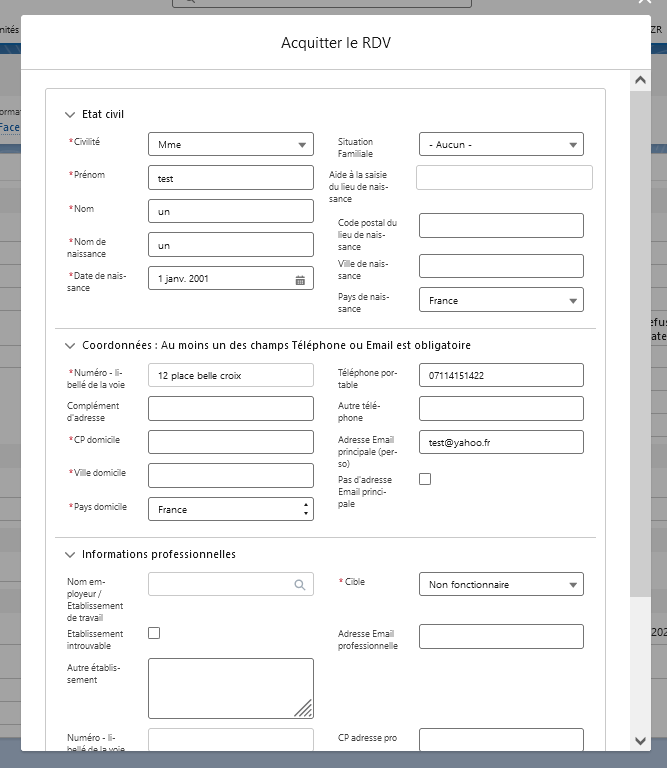Collapse the Informations professionnelles section
Viewport: 667px width, 768px height.
pos(70,554)
